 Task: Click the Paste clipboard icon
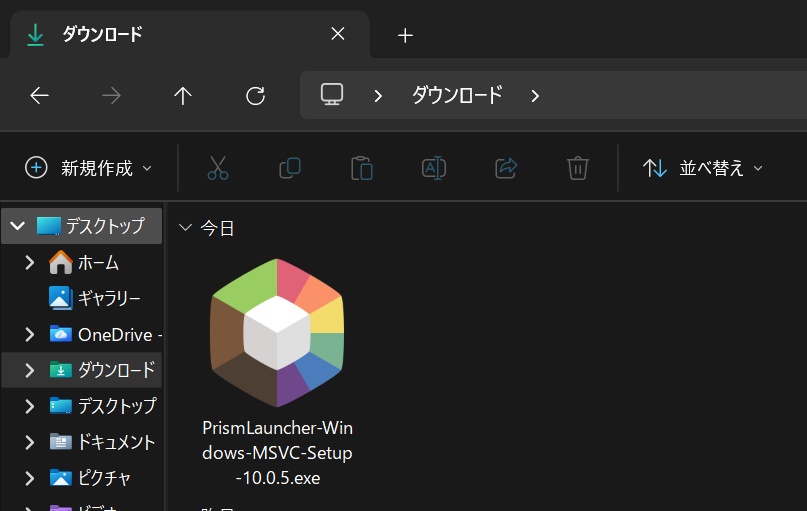(362, 168)
